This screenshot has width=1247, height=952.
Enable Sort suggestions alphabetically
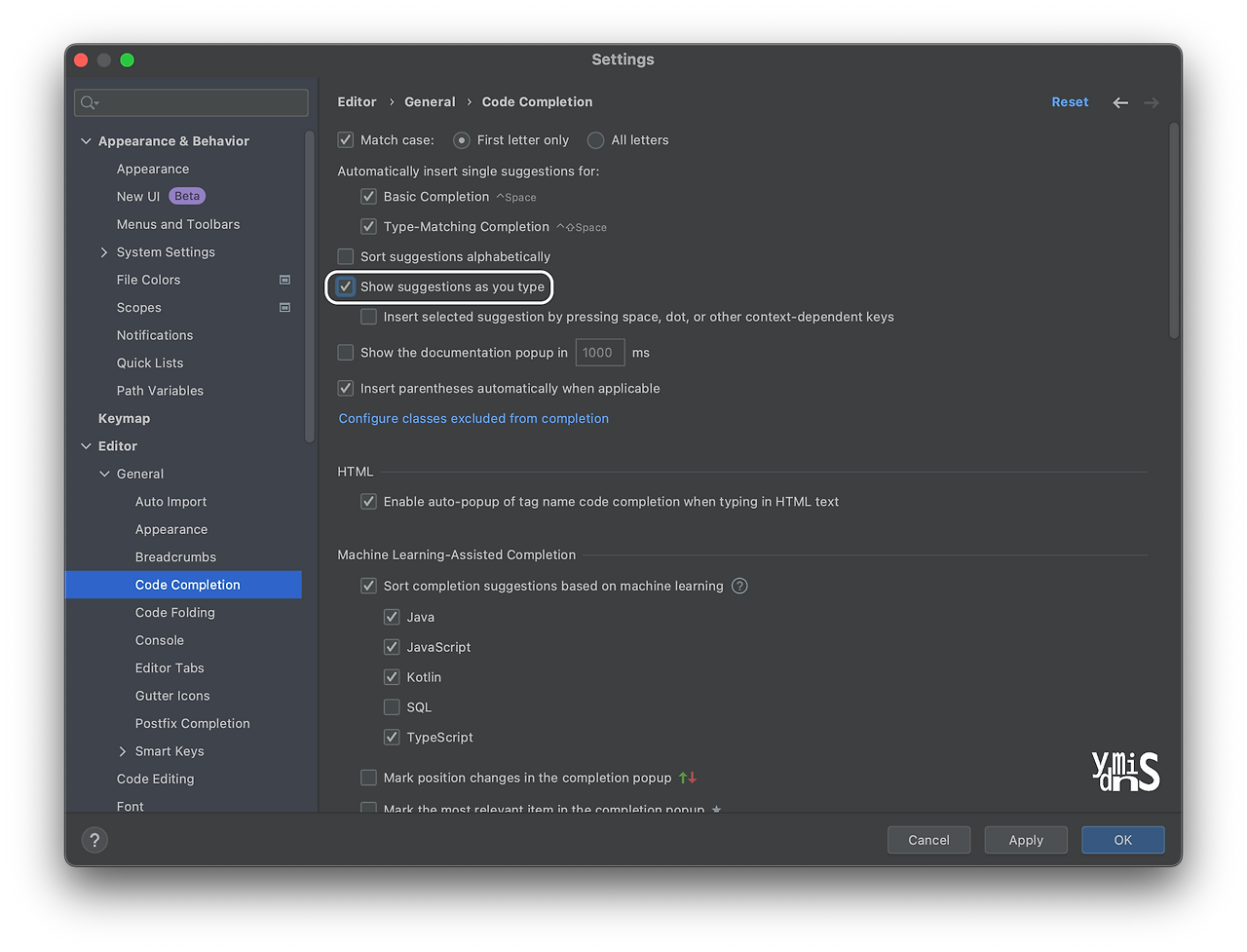pyautogui.click(x=345, y=256)
